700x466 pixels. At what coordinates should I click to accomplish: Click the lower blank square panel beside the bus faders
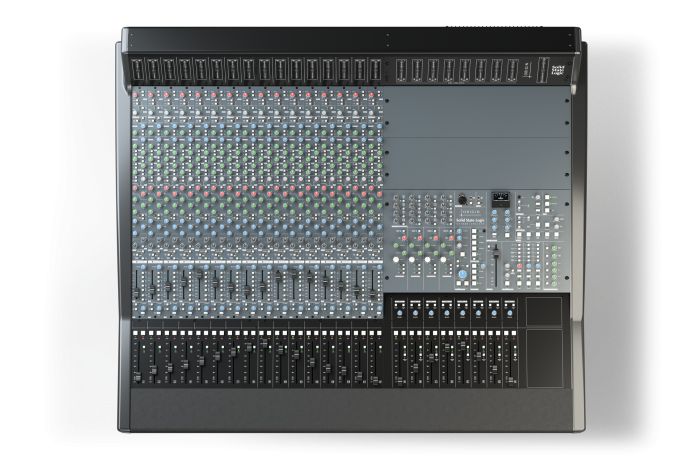pos(544,357)
